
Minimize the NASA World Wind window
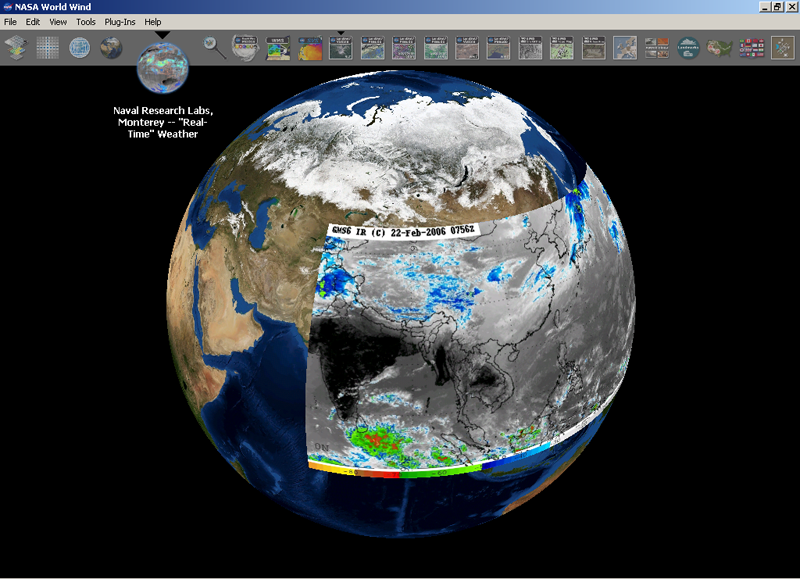click(x=765, y=7)
